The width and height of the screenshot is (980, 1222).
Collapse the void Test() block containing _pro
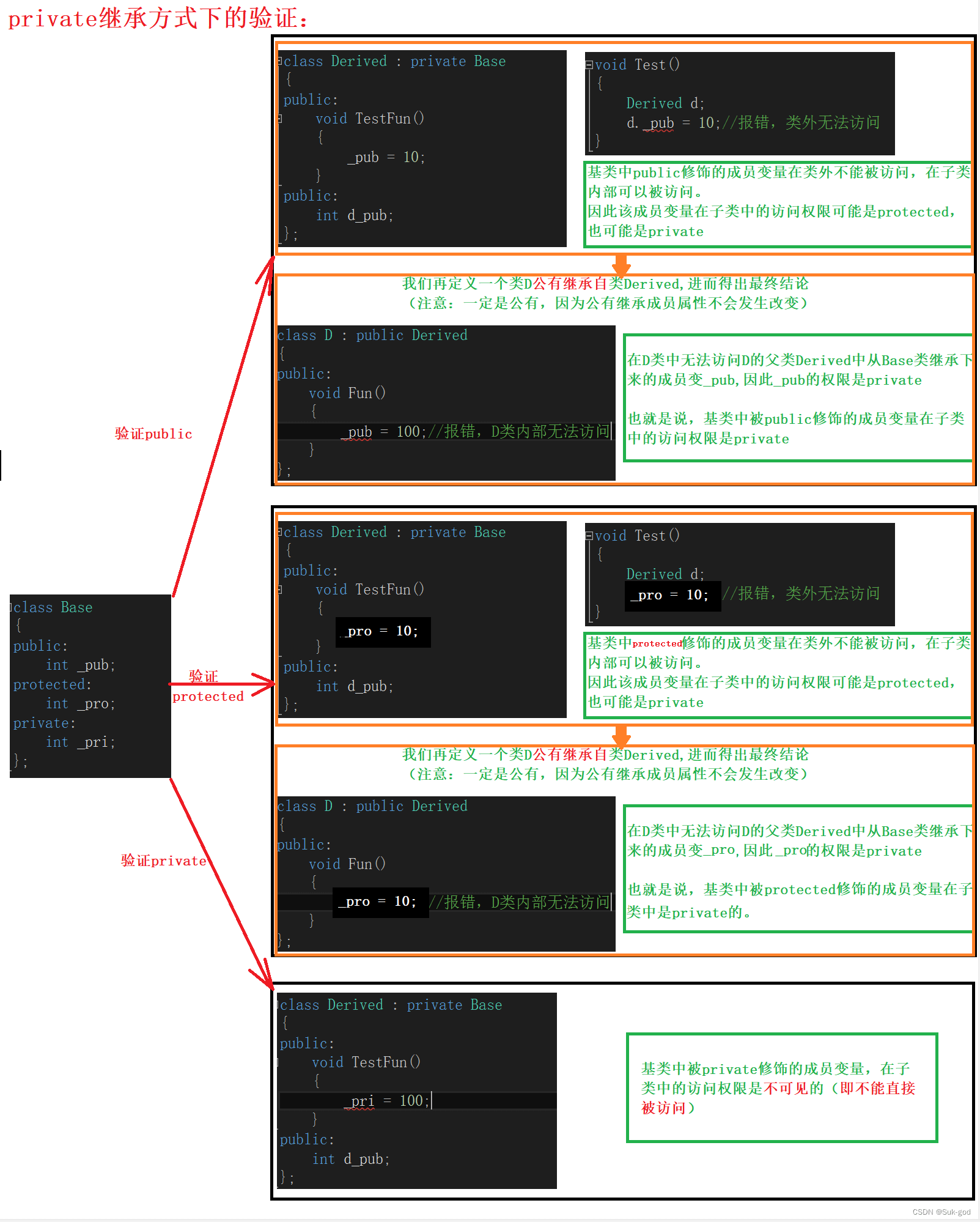pos(589,536)
